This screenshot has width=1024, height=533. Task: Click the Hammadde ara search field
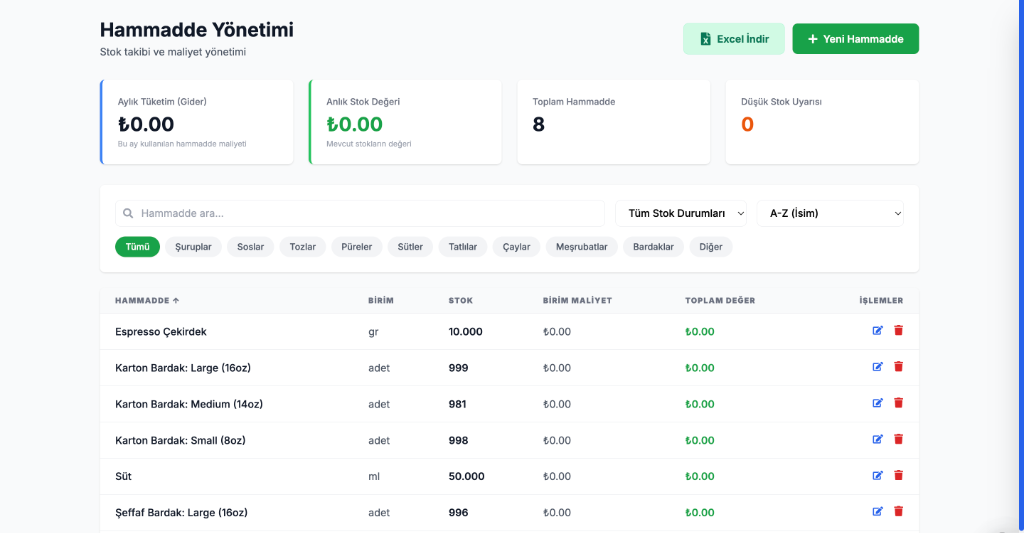(360, 213)
